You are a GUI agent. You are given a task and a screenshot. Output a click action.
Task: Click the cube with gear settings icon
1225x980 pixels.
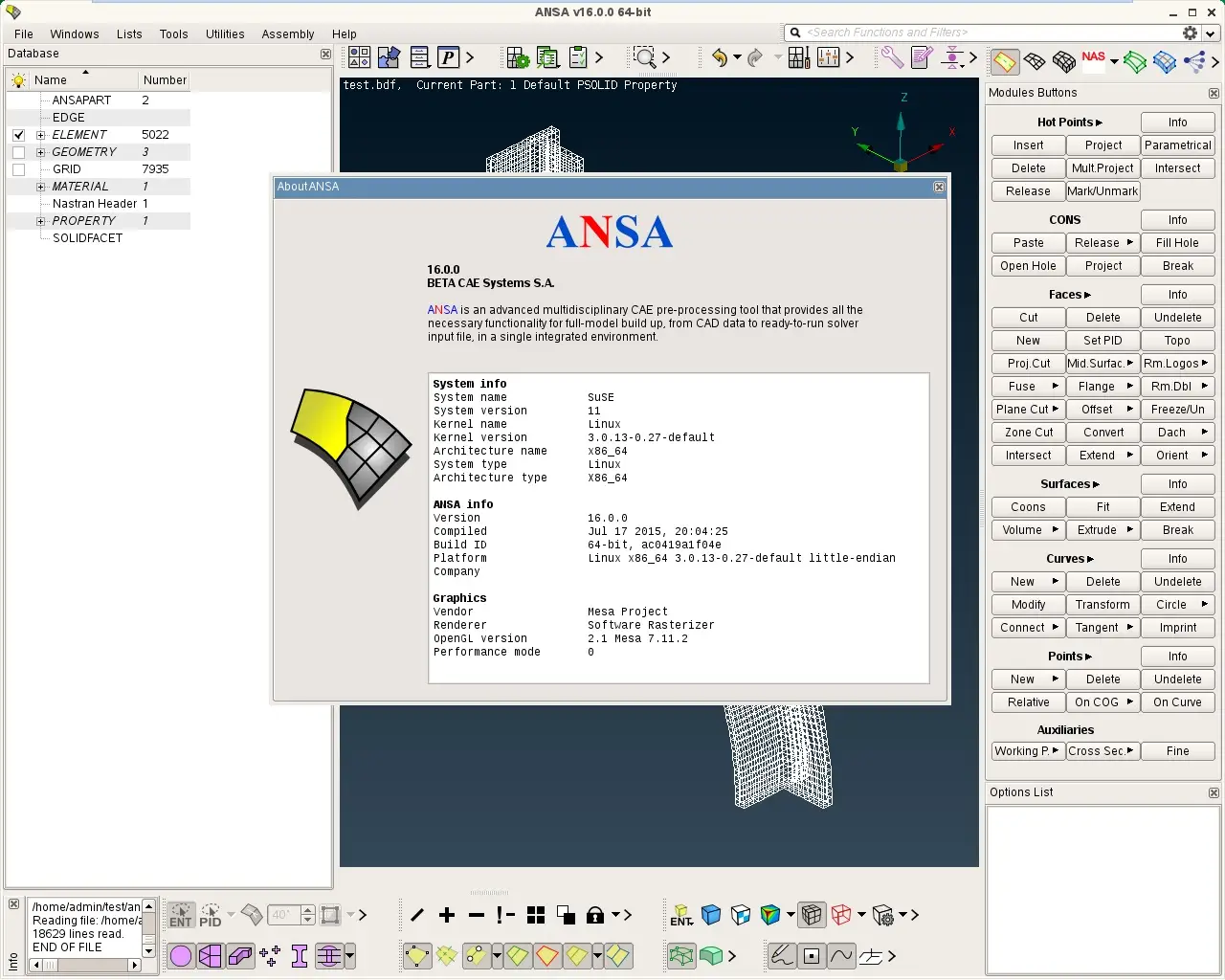[x=883, y=915]
